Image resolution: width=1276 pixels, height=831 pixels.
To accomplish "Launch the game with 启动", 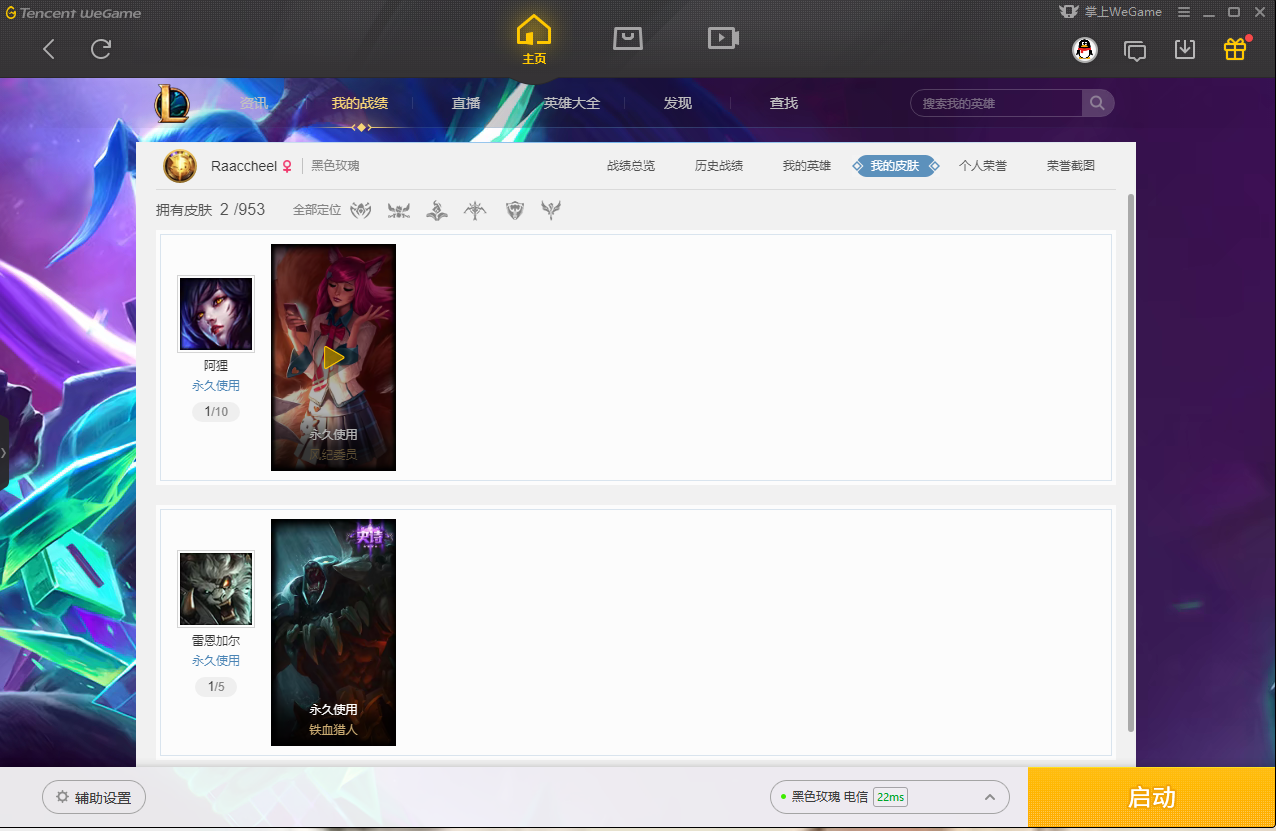I will [1152, 797].
